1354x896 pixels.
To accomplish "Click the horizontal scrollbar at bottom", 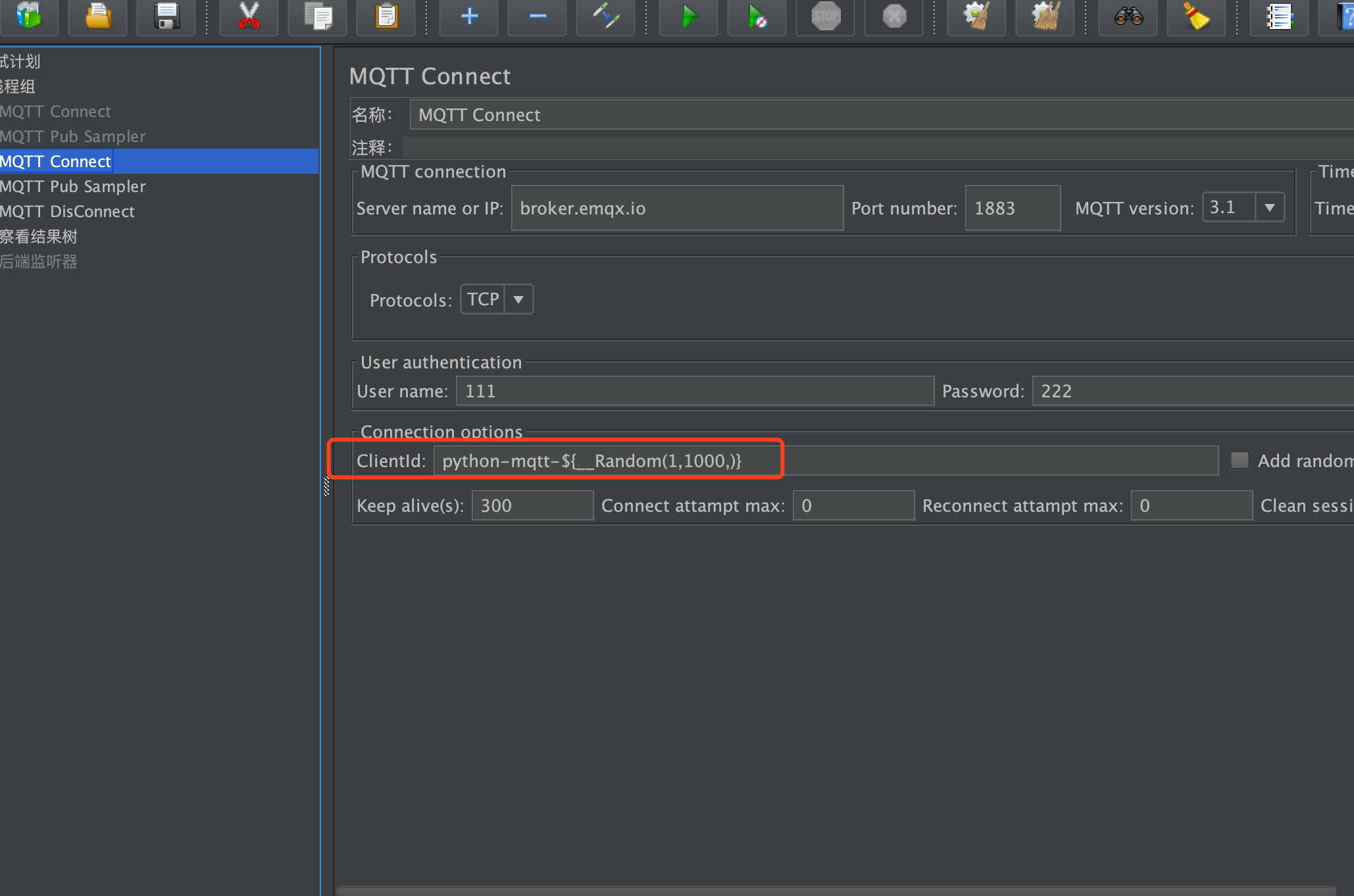I will tap(836, 891).
